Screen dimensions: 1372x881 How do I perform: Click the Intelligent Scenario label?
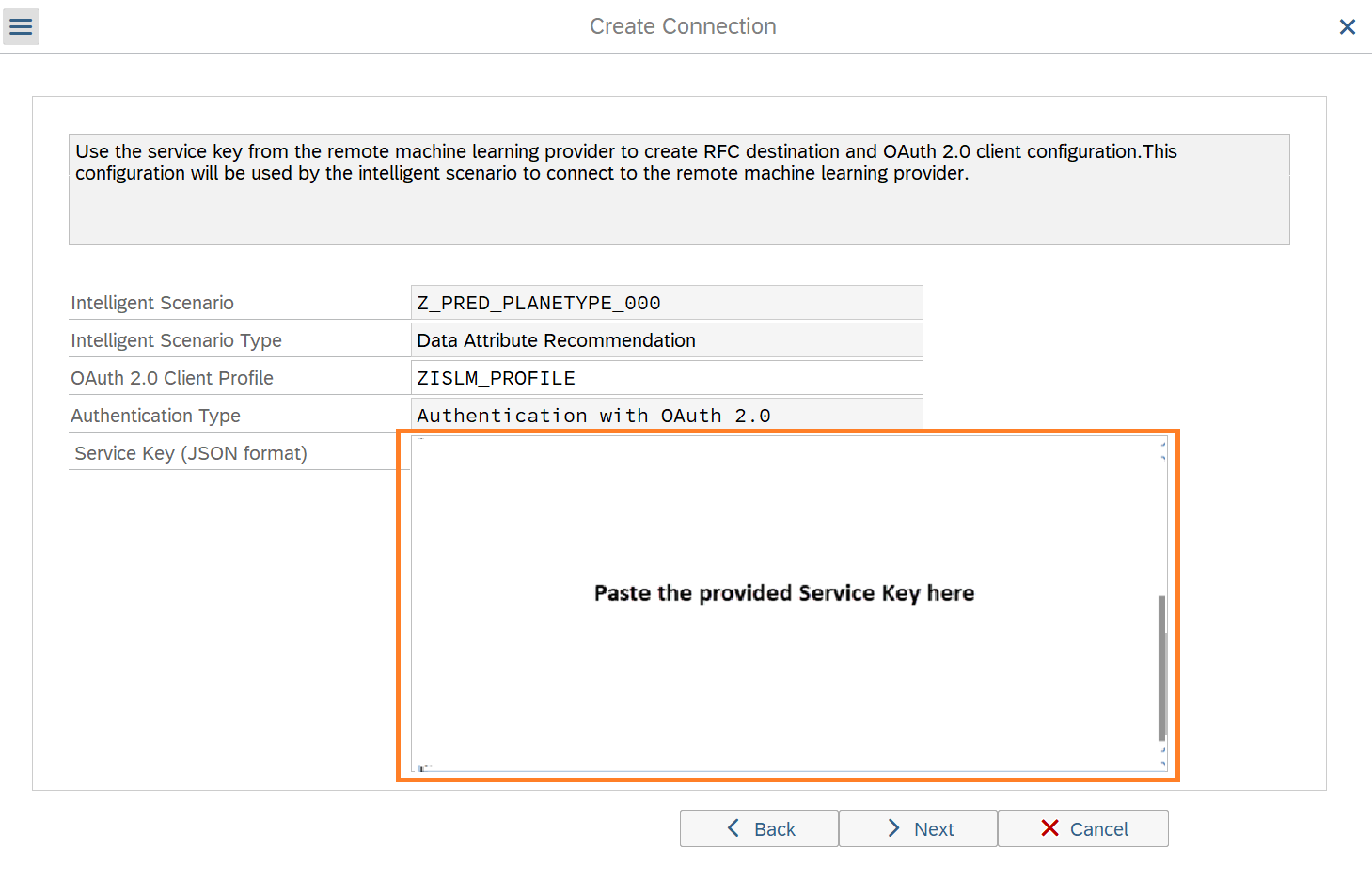tap(152, 303)
